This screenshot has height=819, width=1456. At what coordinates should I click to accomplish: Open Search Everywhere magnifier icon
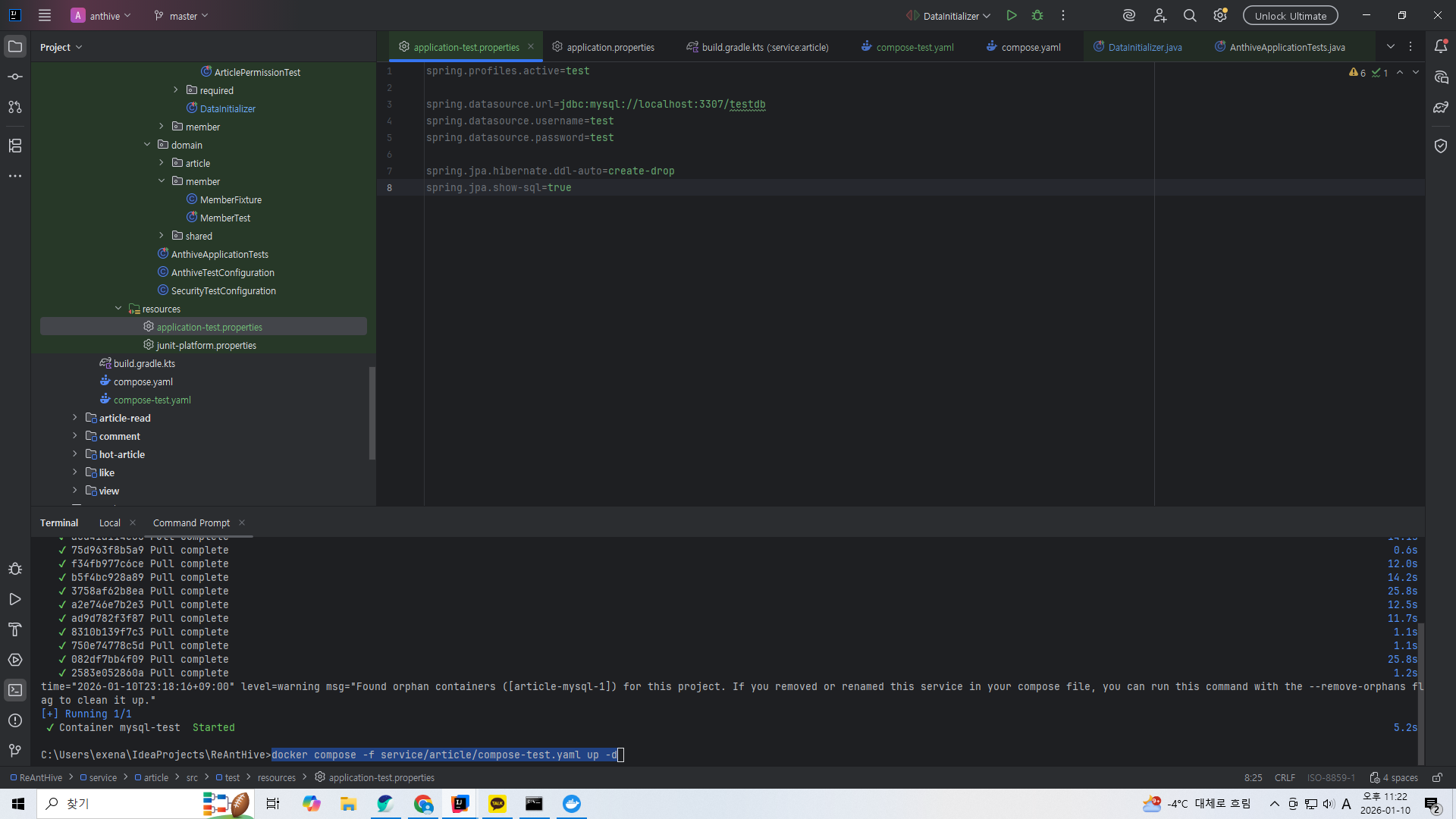(x=1190, y=15)
